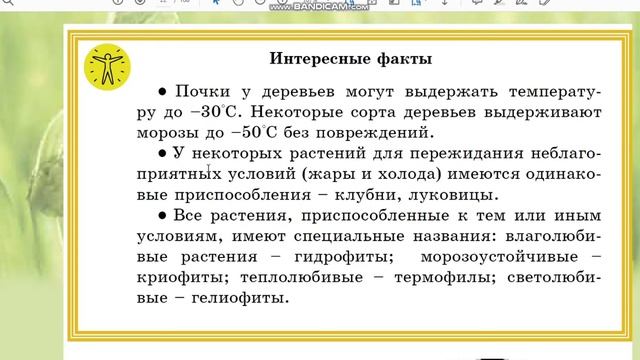The height and width of the screenshot is (360, 640).
Task: Click the word "луковицы."
Action: pyautogui.click(x=454, y=195)
